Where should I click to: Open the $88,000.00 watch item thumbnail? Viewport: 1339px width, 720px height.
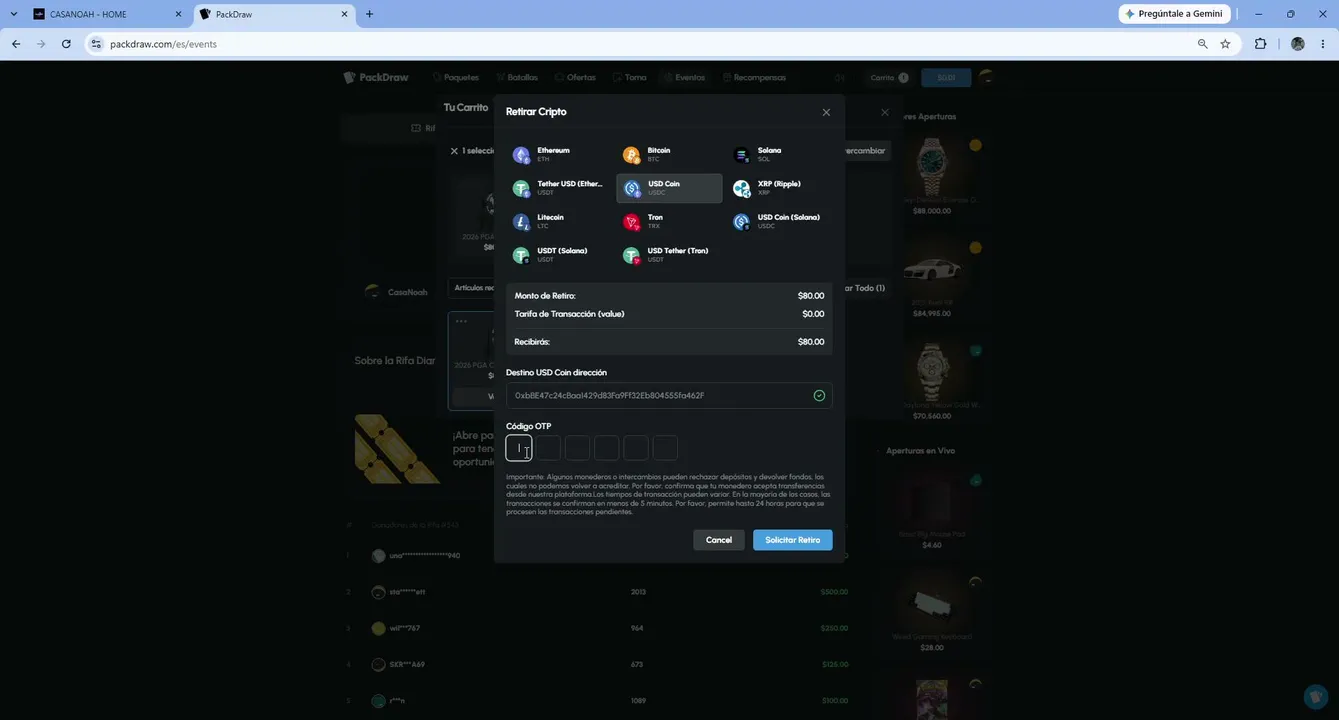click(932, 168)
